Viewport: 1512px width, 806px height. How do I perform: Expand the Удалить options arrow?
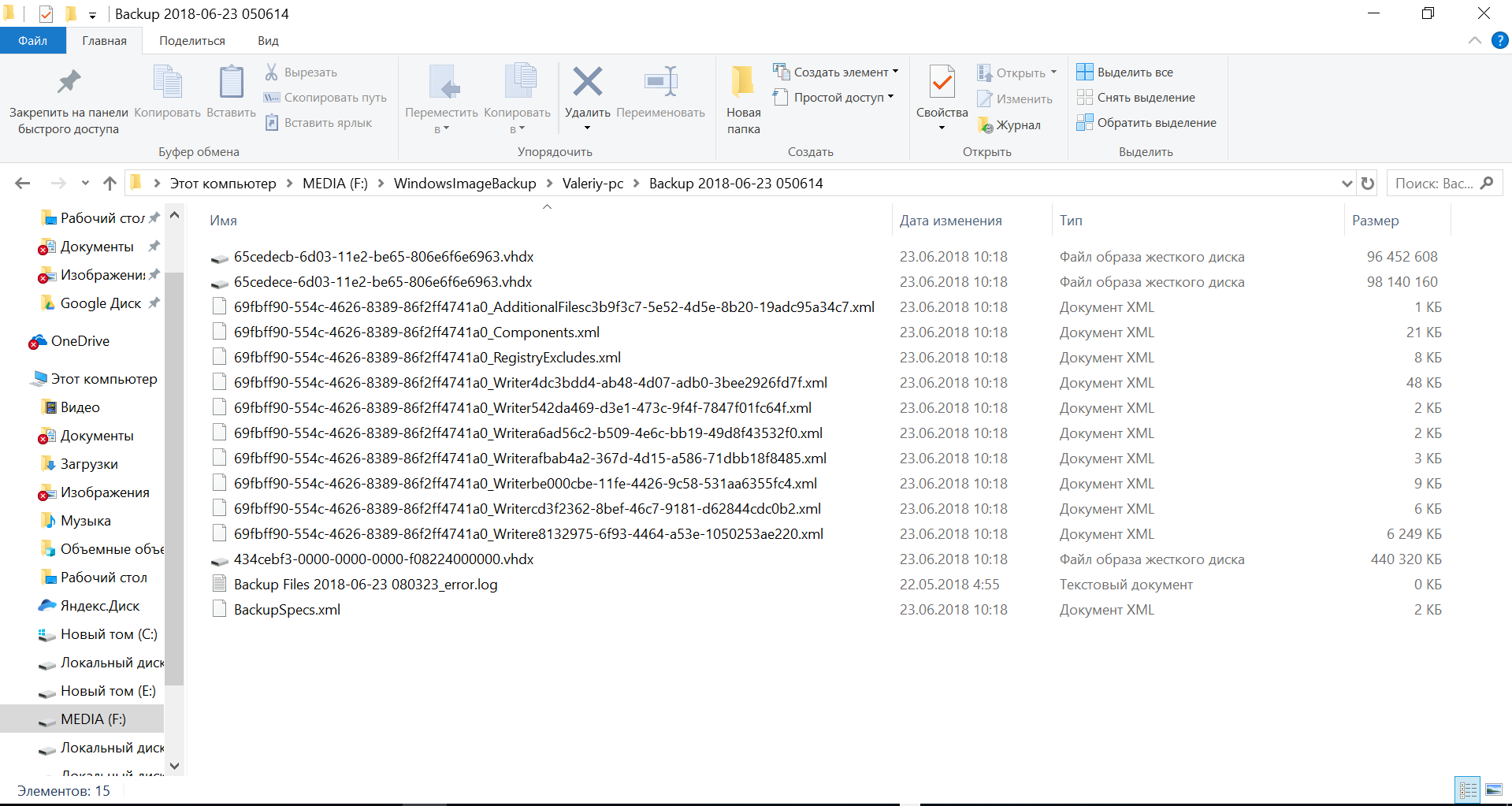tap(587, 128)
